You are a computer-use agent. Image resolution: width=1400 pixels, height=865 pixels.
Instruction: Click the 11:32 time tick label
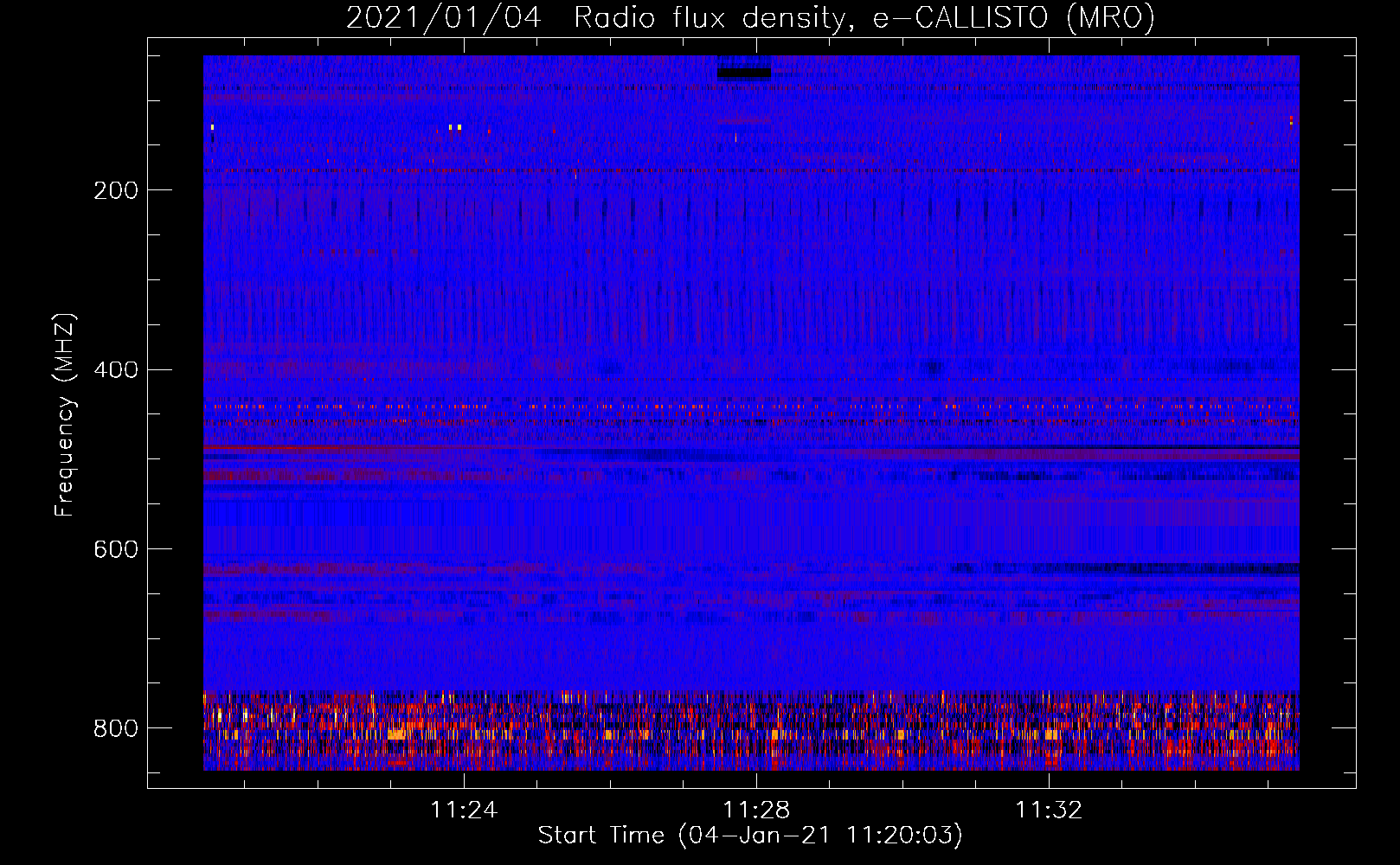click(1049, 811)
